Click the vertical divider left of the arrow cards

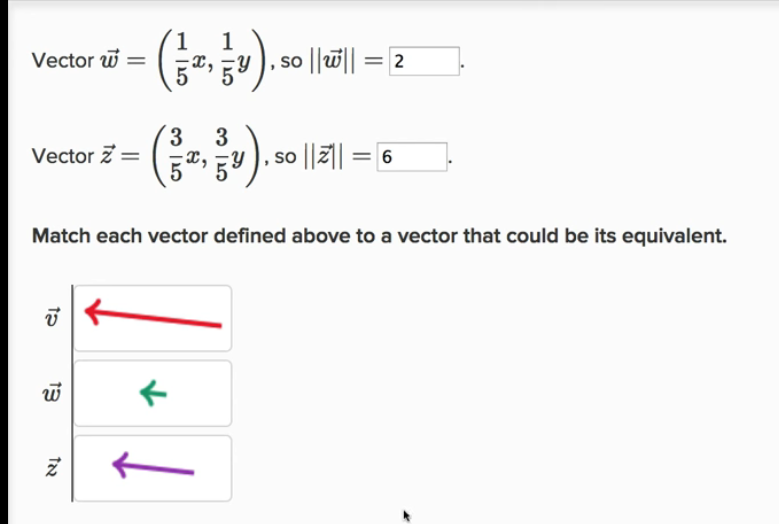click(71, 392)
